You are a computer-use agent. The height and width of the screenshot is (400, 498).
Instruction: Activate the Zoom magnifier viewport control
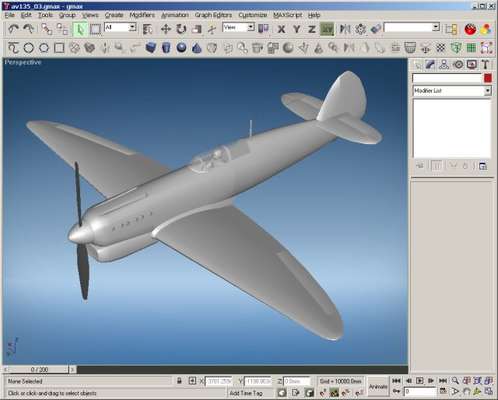455,380
